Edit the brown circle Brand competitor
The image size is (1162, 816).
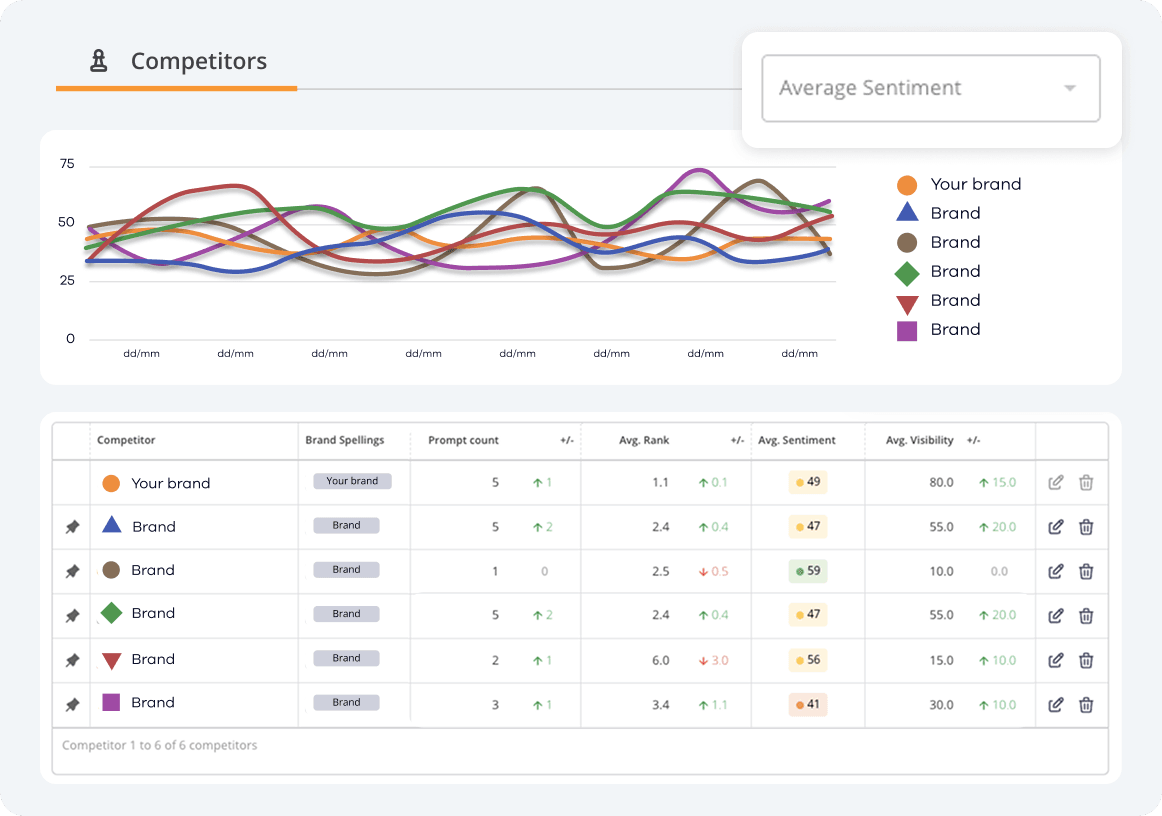(1055, 571)
